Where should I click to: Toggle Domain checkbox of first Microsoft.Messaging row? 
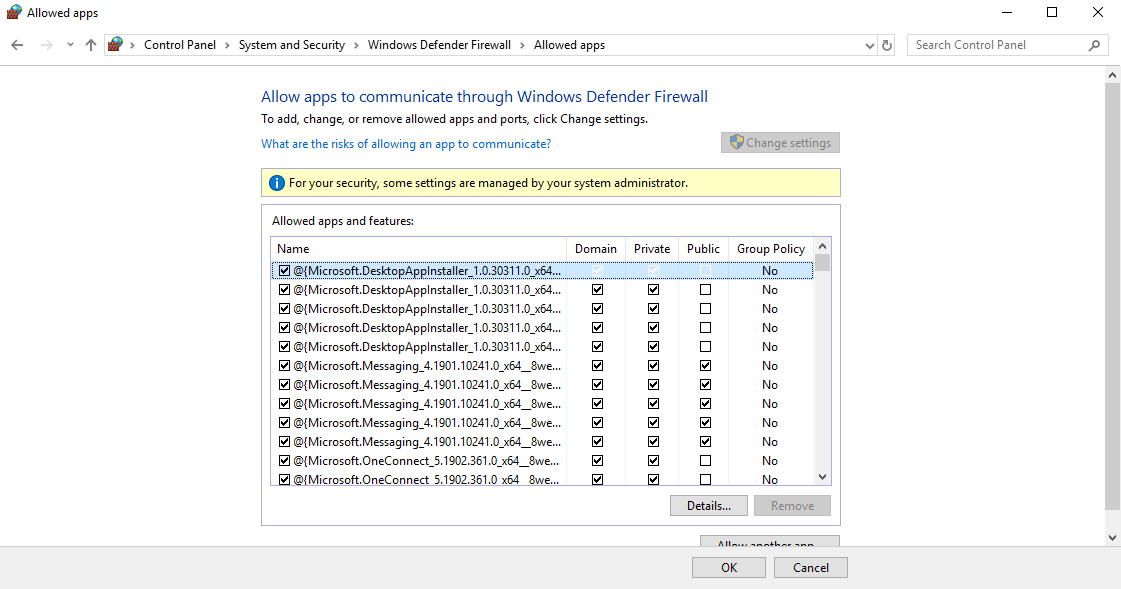click(598, 366)
